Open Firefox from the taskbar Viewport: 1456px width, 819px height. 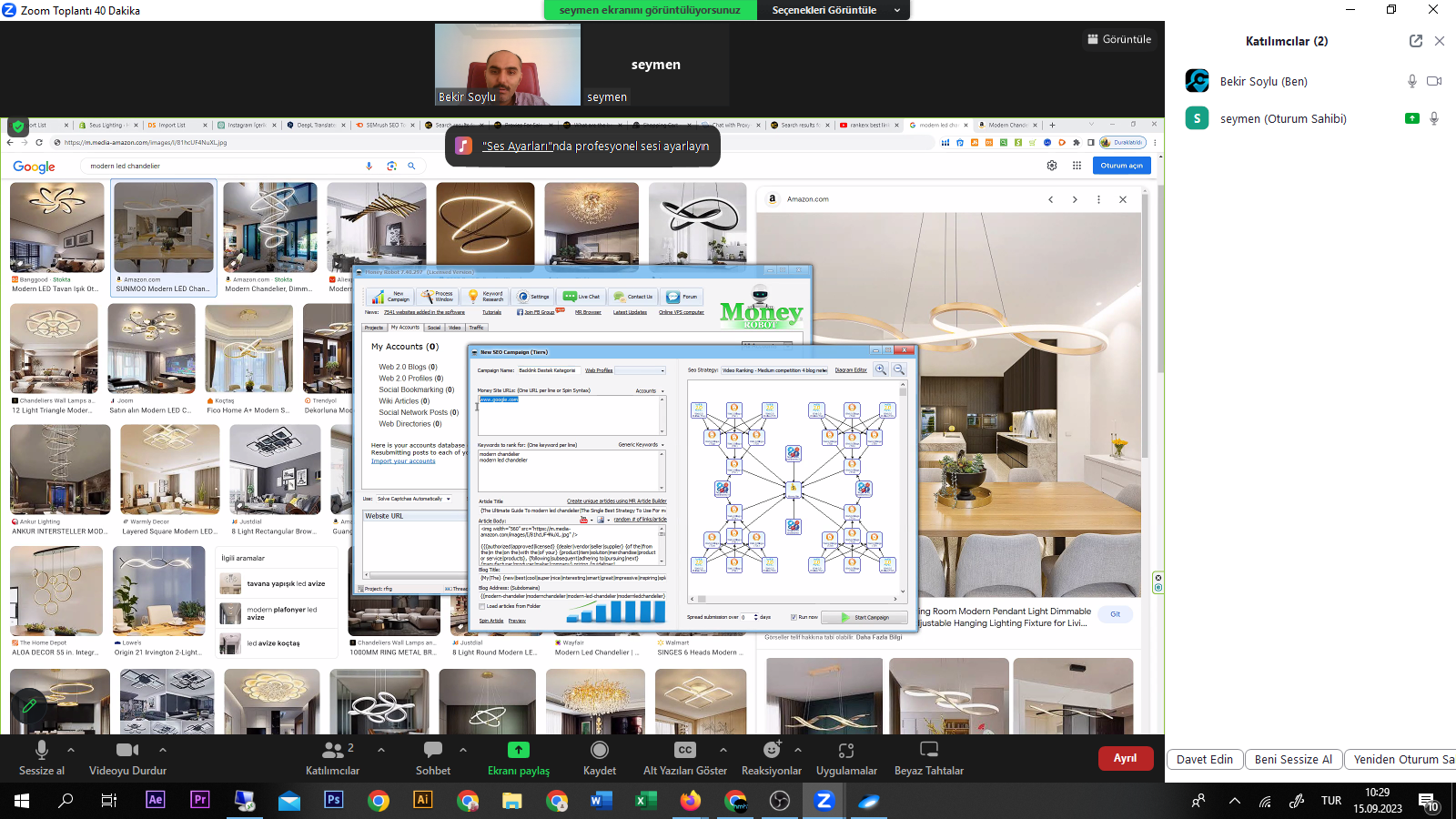(691, 800)
